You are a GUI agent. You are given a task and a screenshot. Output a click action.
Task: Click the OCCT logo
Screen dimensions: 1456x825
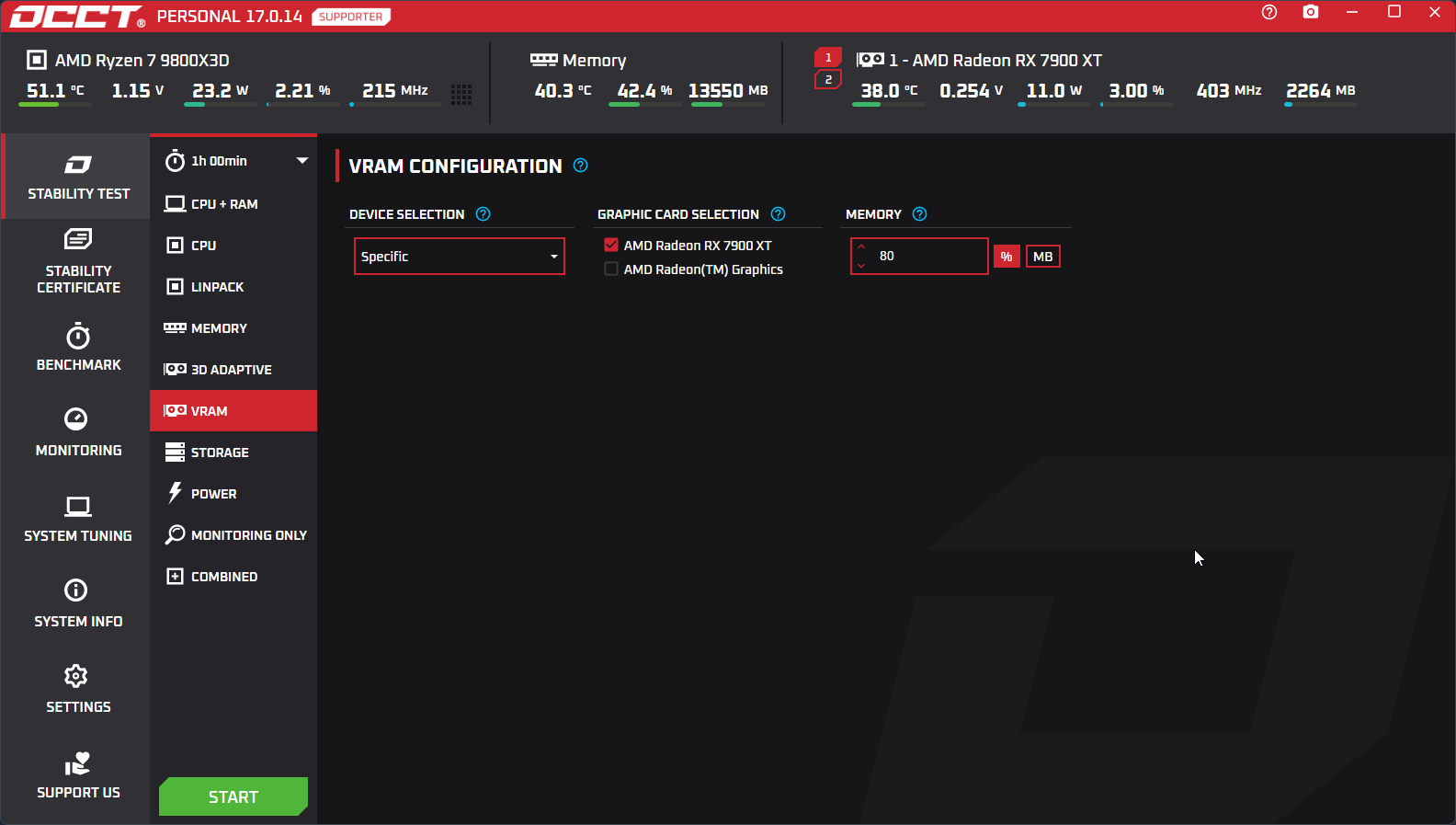click(x=77, y=17)
